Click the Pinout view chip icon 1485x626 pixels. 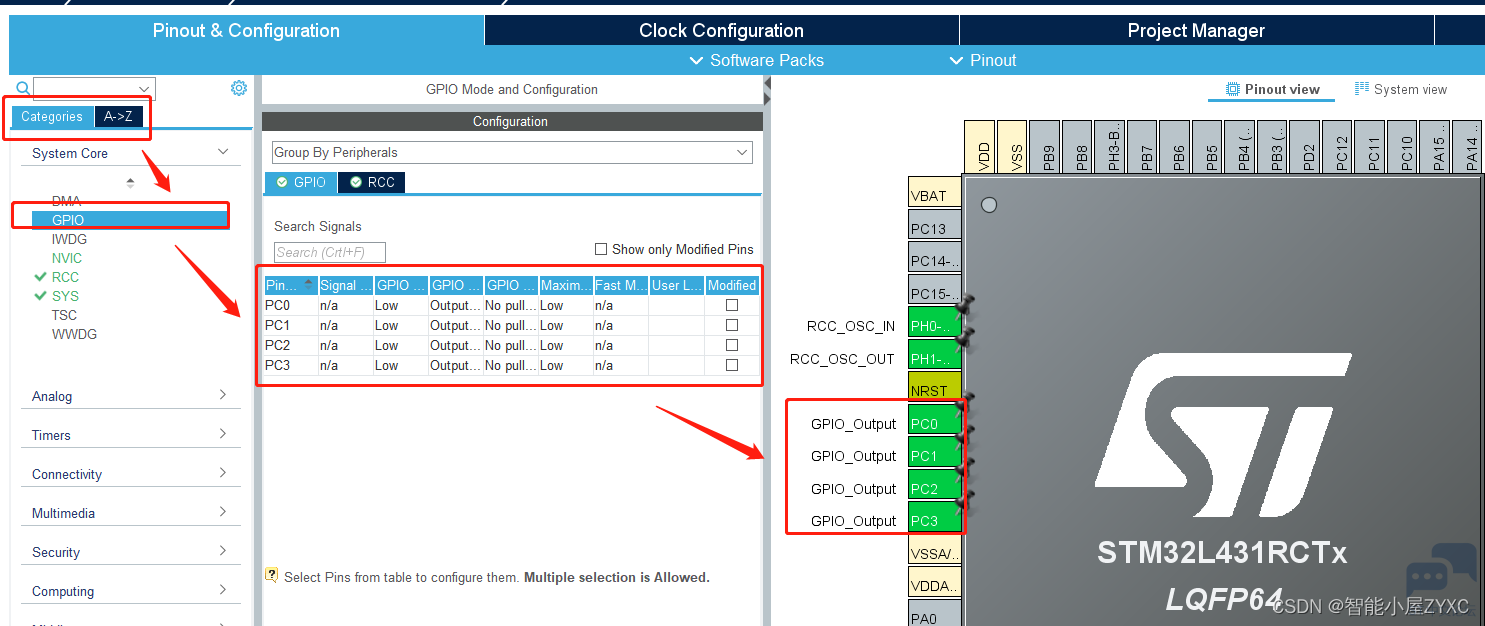(1233, 89)
